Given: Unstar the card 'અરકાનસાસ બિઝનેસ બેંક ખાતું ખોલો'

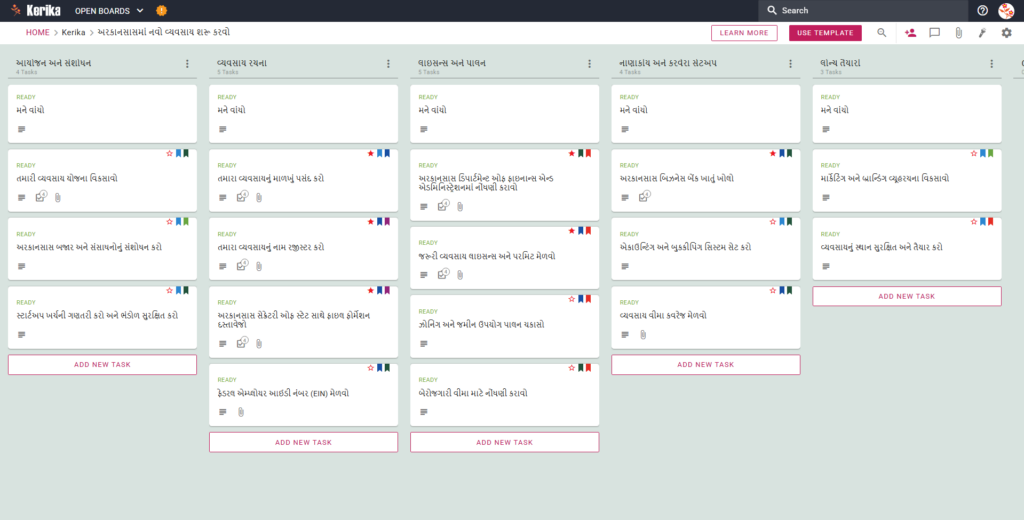Looking at the screenshot, I should click(x=773, y=154).
